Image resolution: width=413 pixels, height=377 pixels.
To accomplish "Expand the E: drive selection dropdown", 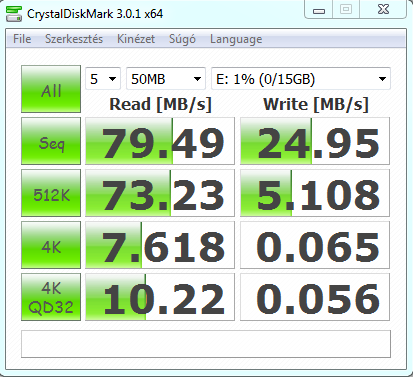I will pos(301,79).
